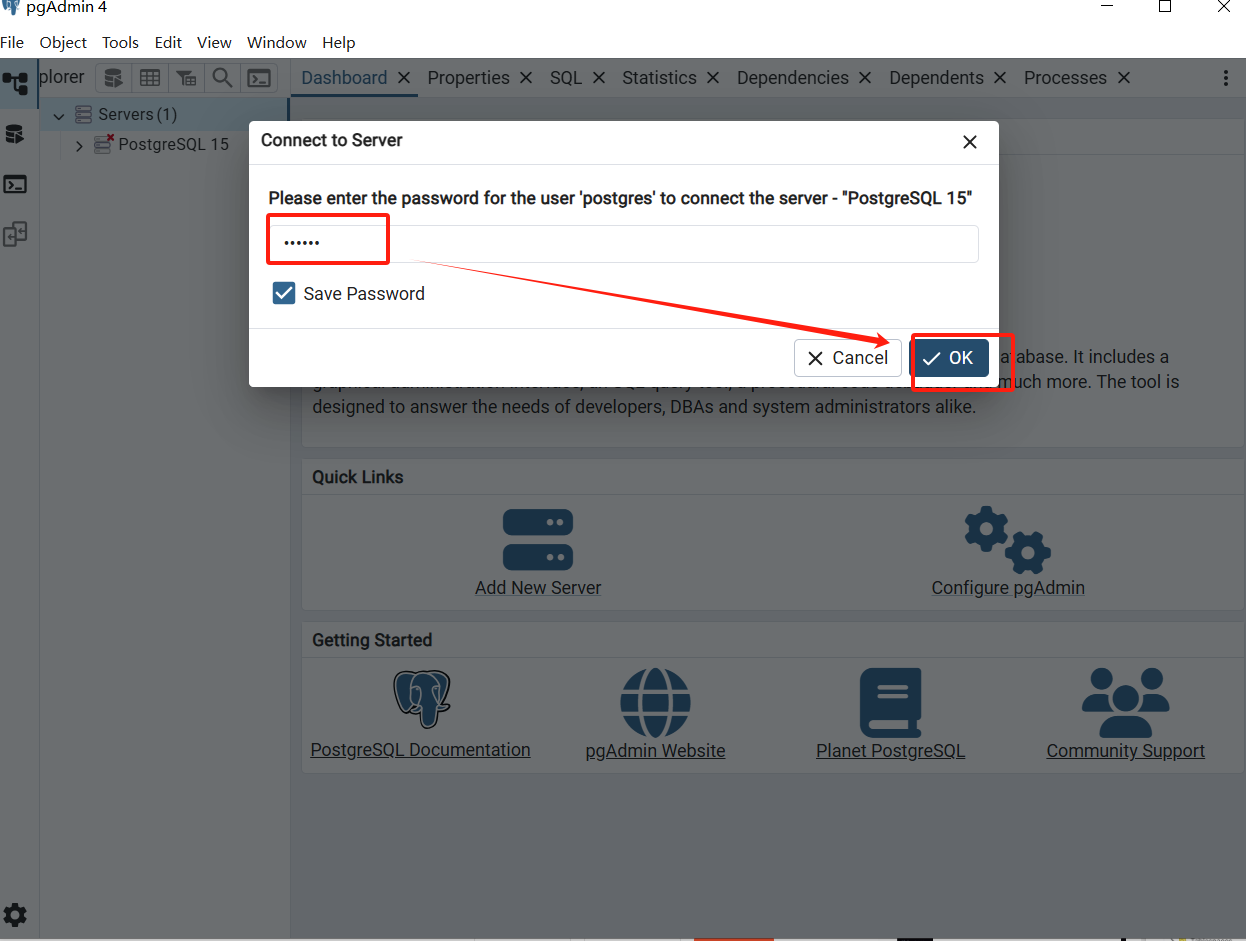Open the Configure pgAdmin link
This screenshot has height=941, width=1246.
tap(1008, 588)
